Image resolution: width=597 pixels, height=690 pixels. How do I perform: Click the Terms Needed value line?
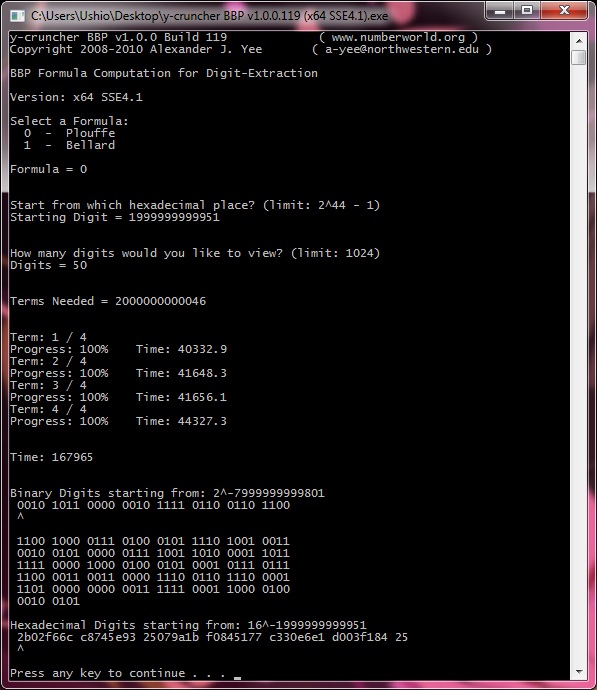[x=108, y=301]
